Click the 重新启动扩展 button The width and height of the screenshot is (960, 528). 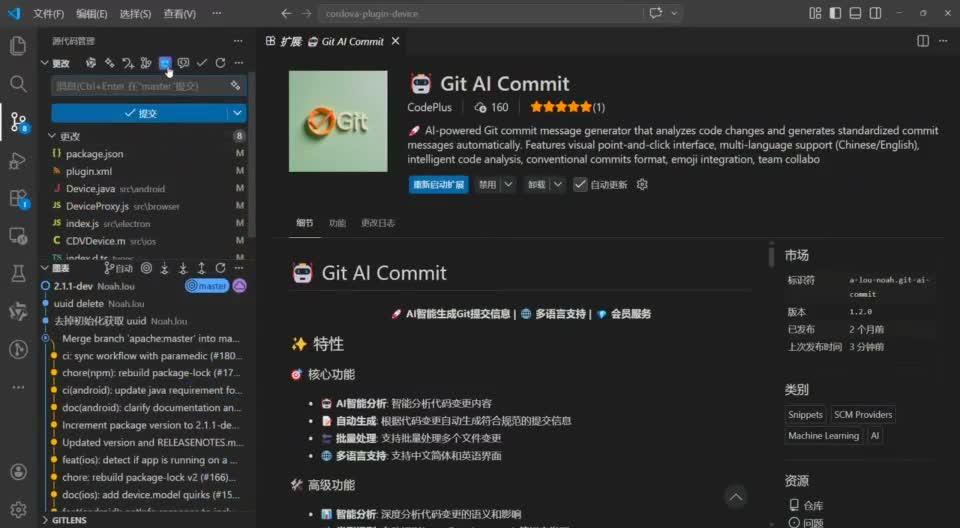(438, 184)
